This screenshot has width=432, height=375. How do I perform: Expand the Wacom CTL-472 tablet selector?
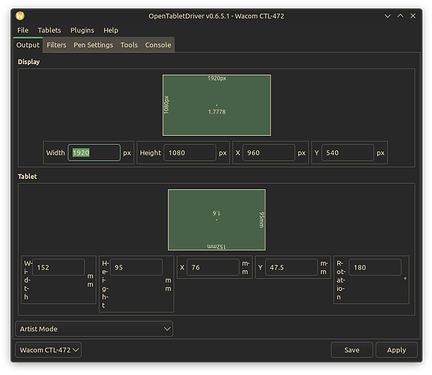[49, 350]
